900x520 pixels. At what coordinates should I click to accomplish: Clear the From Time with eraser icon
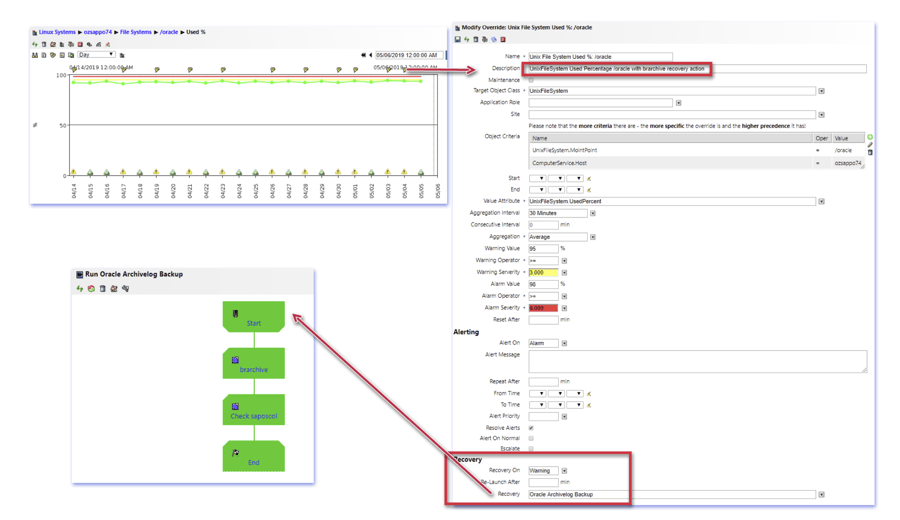click(x=589, y=394)
